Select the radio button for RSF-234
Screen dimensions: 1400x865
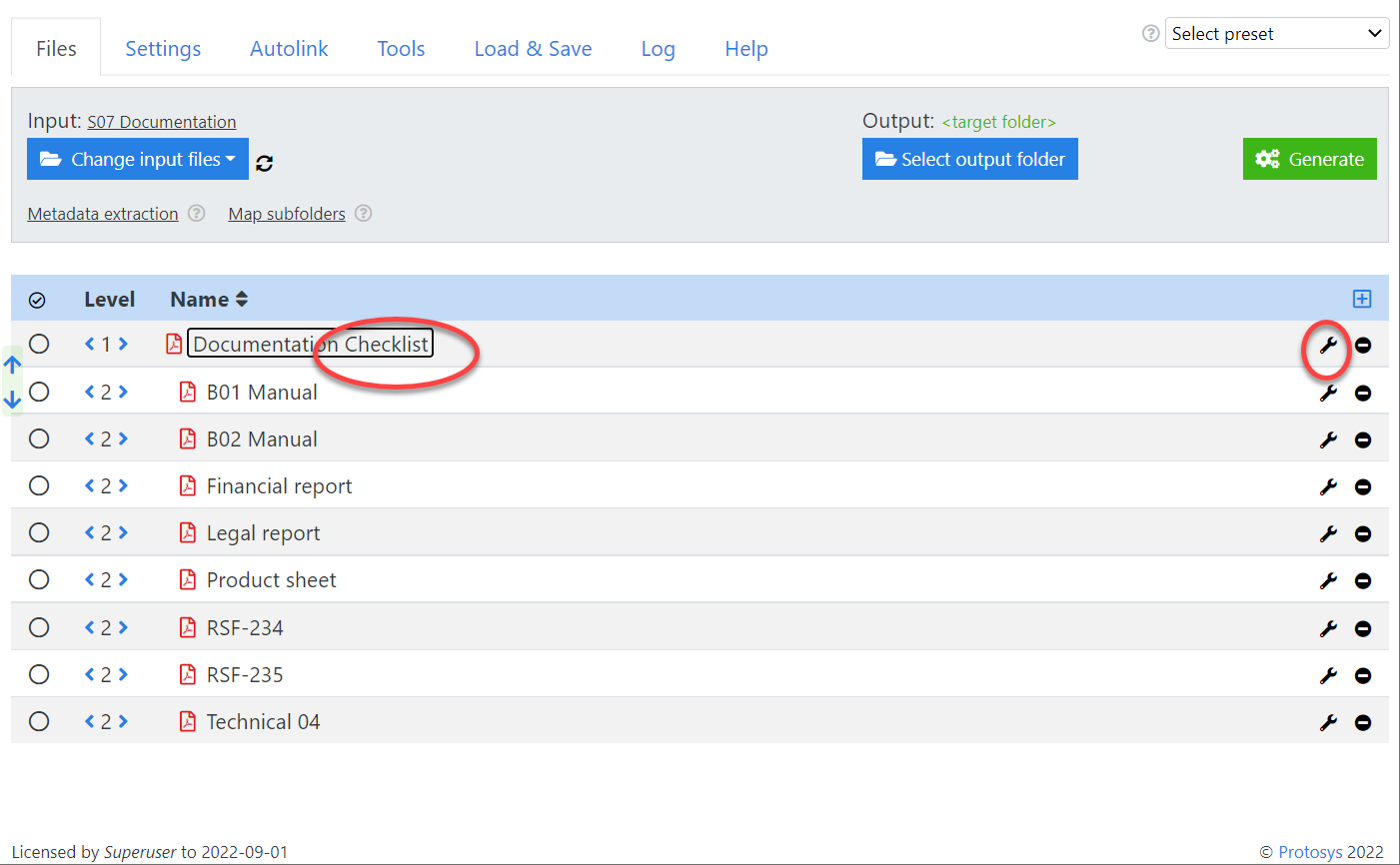pos(39,627)
